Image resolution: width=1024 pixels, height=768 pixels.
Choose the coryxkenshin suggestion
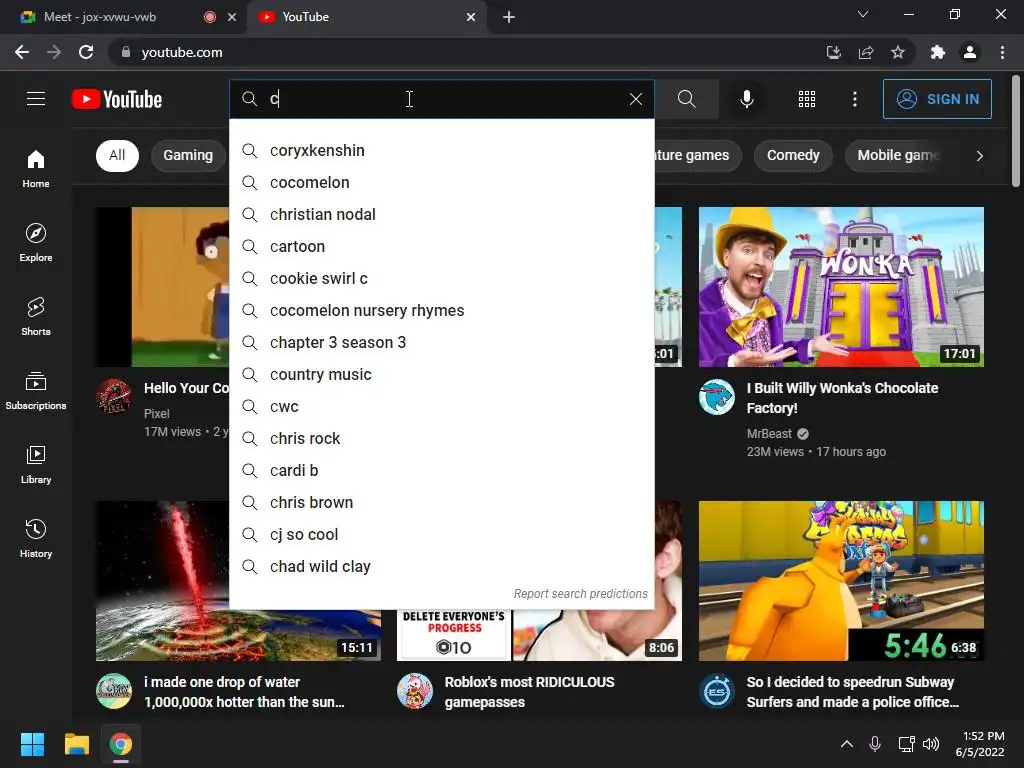441,150
